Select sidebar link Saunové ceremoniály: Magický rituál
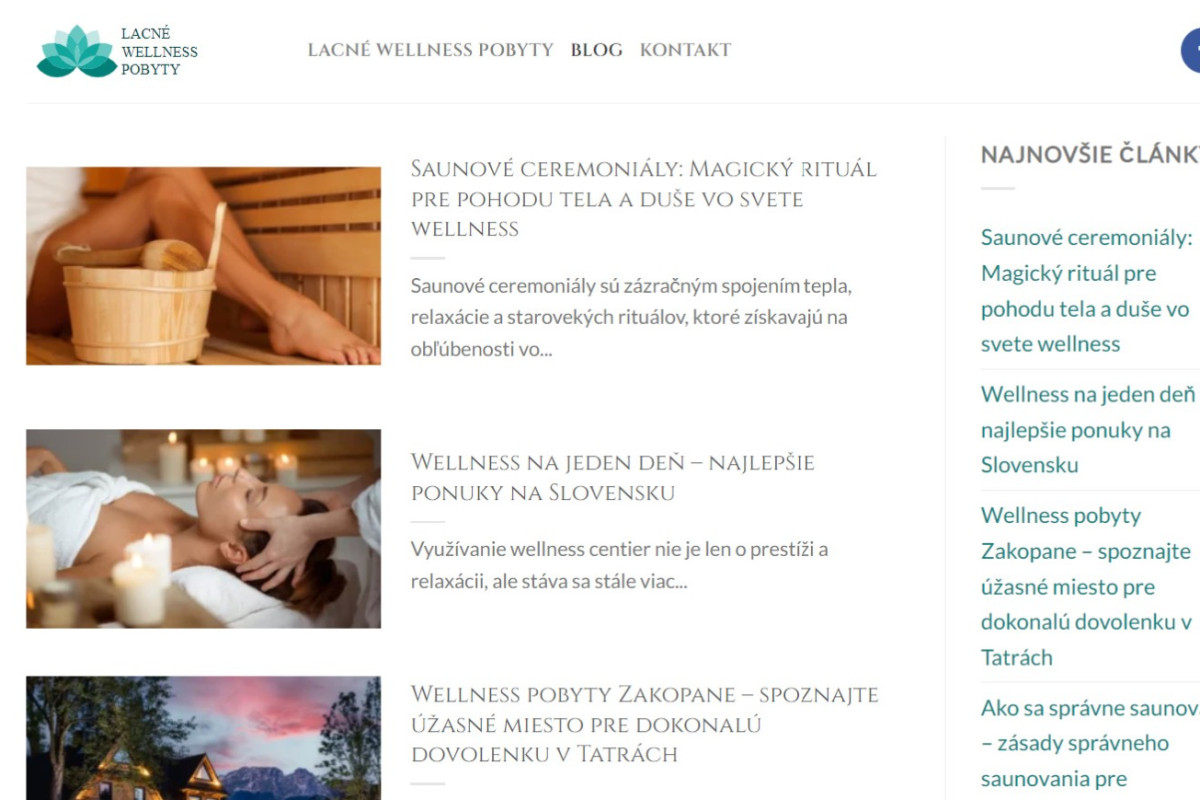This screenshot has height=800, width=1200. pos(1087,290)
